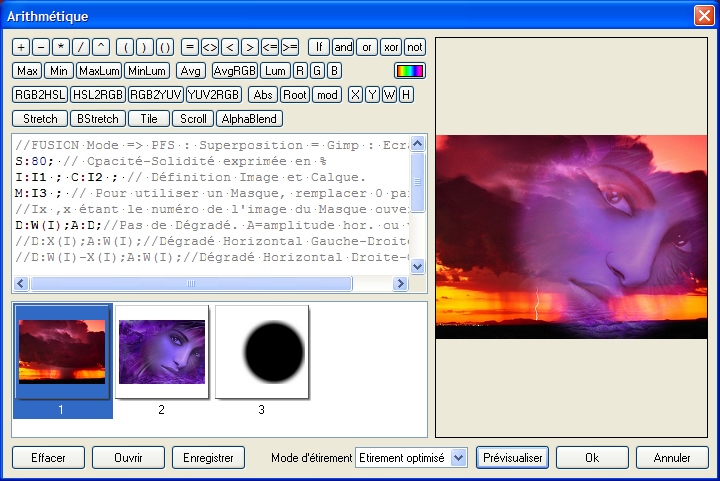Select image thumbnail 3 with black circle mask
The width and height of the screenshot is (720, 481).
click(x=262, y=361)
